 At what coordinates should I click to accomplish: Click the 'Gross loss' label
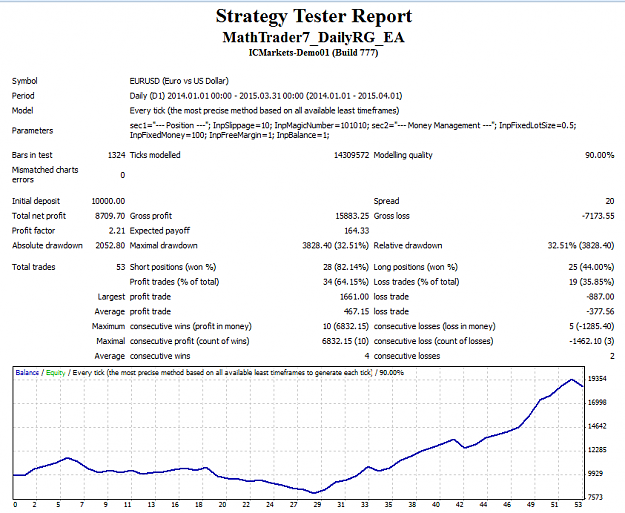pos(391,216)
